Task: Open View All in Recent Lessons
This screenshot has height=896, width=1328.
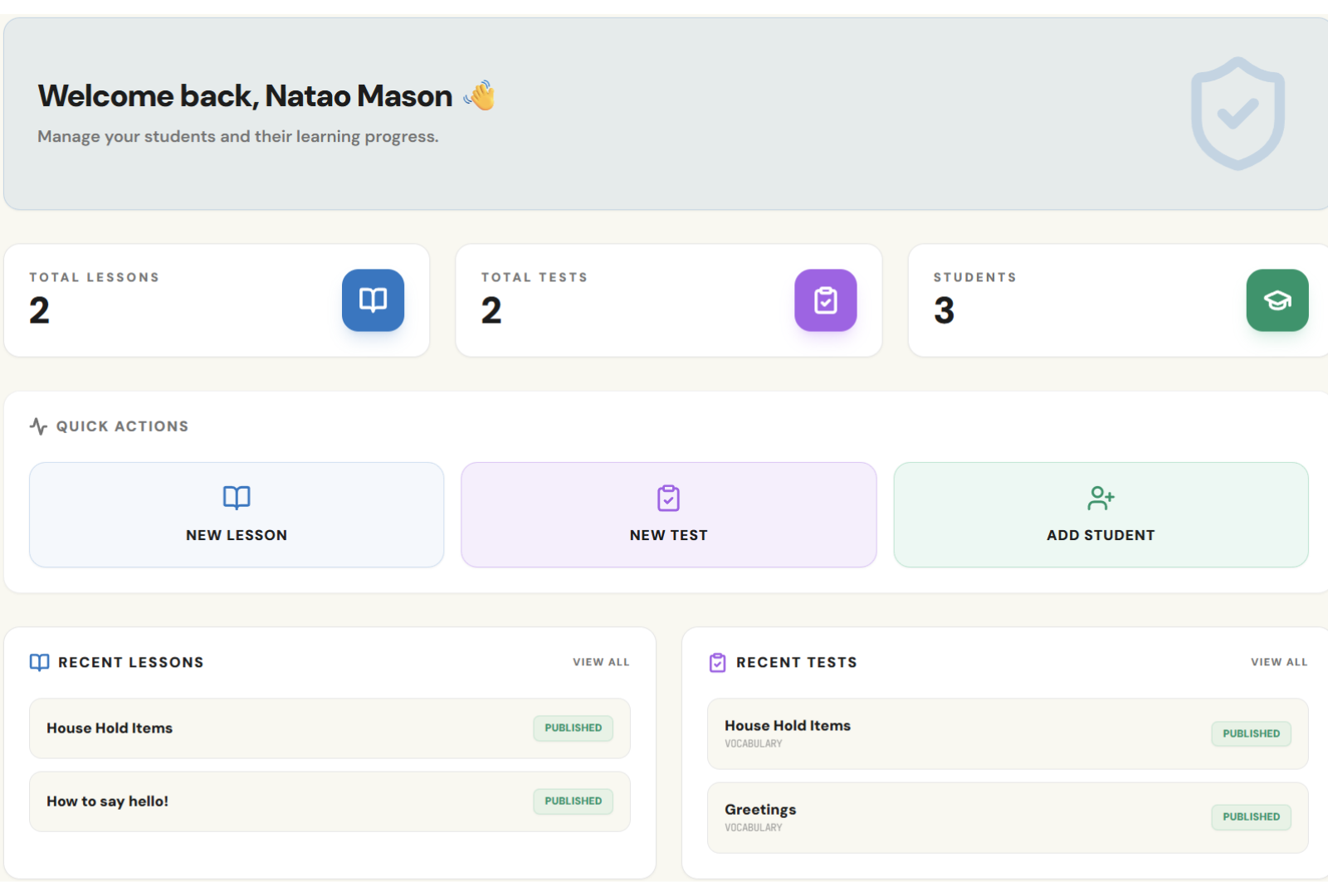Action: 600,661
